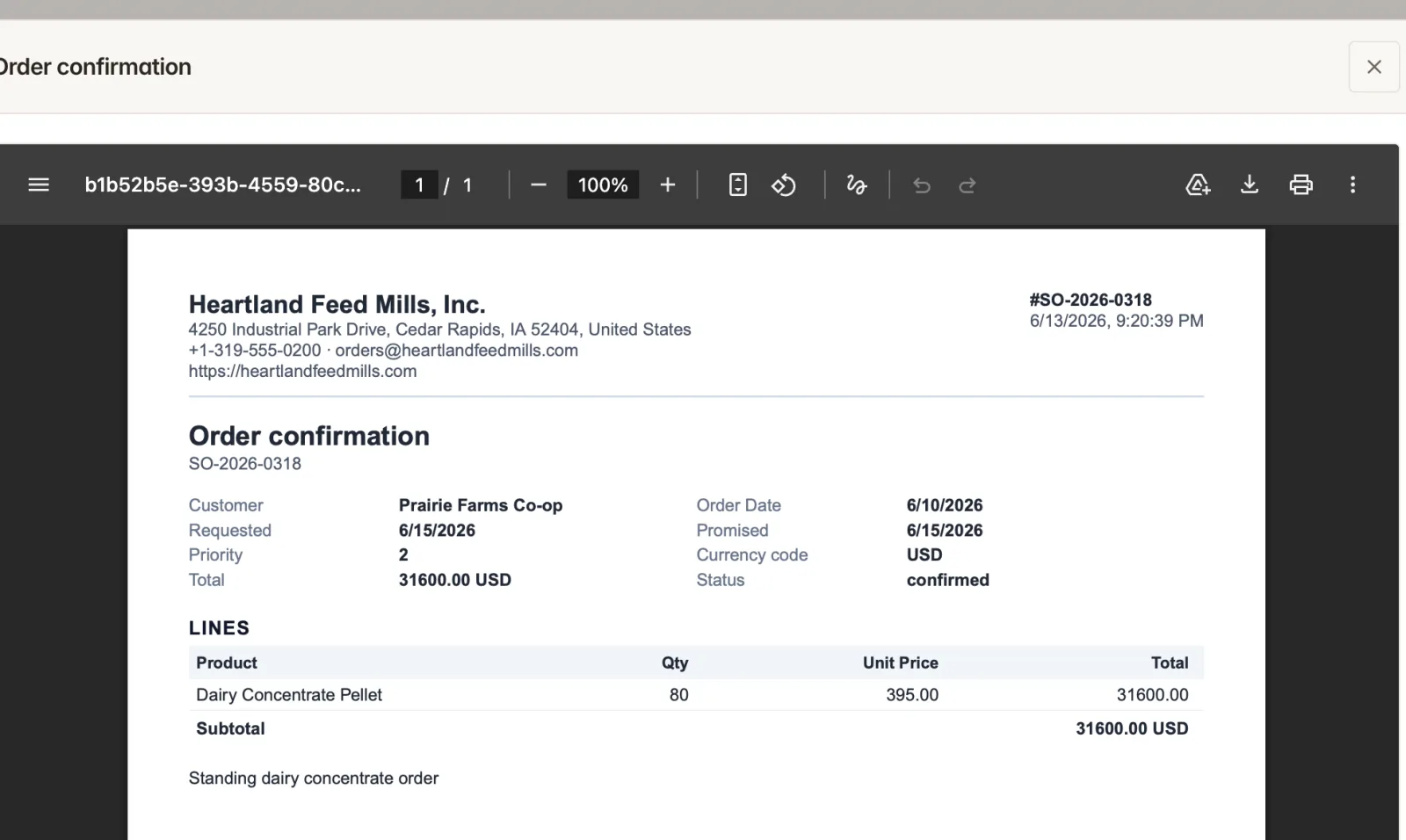
Task: Zoom in with the plus icon
Action: click(668, 185)
